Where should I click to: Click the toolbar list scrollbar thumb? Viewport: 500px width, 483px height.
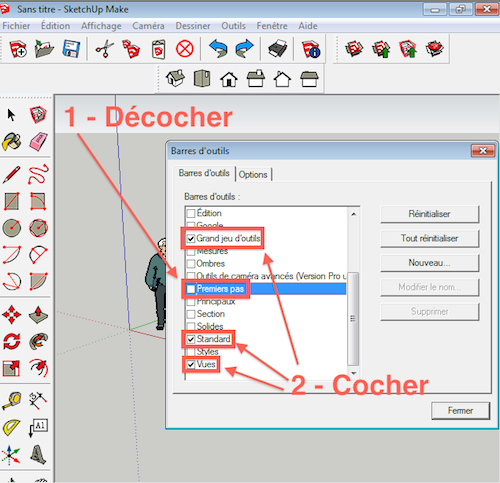pyautogui.click(x=353, y=319)
